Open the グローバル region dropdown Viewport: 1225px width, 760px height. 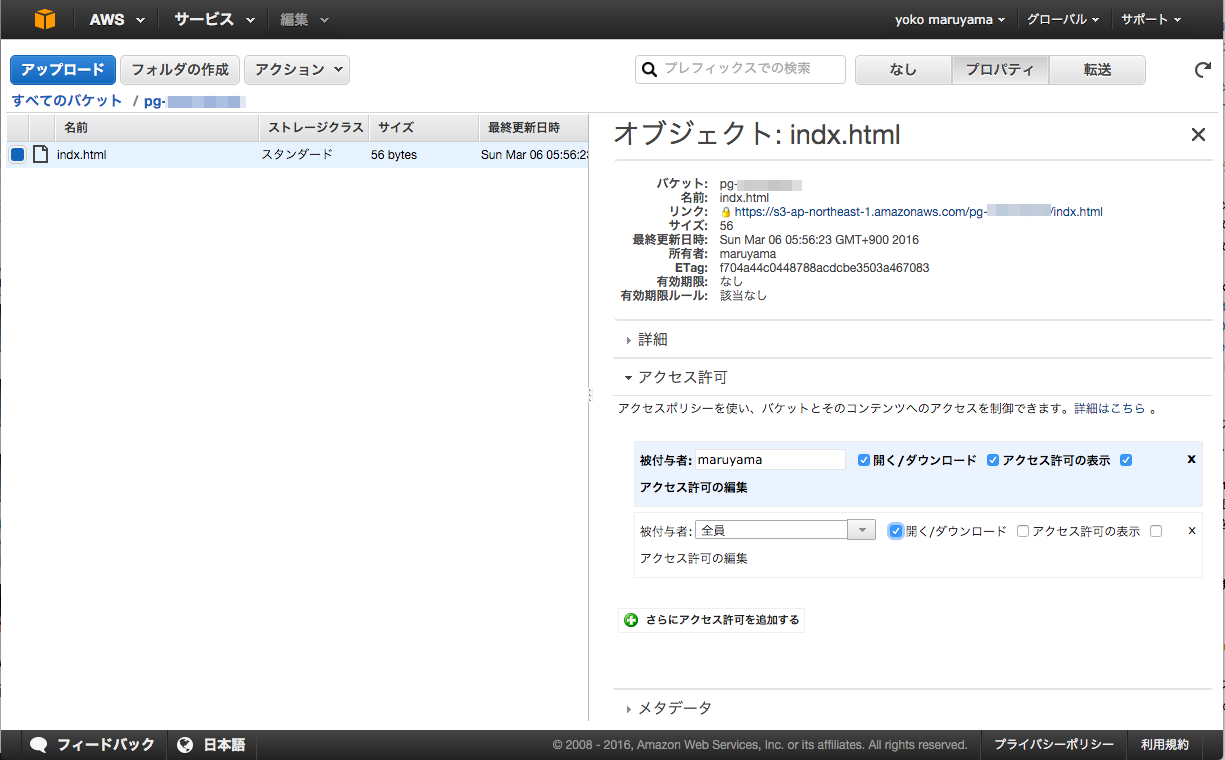click(1063, 19)
